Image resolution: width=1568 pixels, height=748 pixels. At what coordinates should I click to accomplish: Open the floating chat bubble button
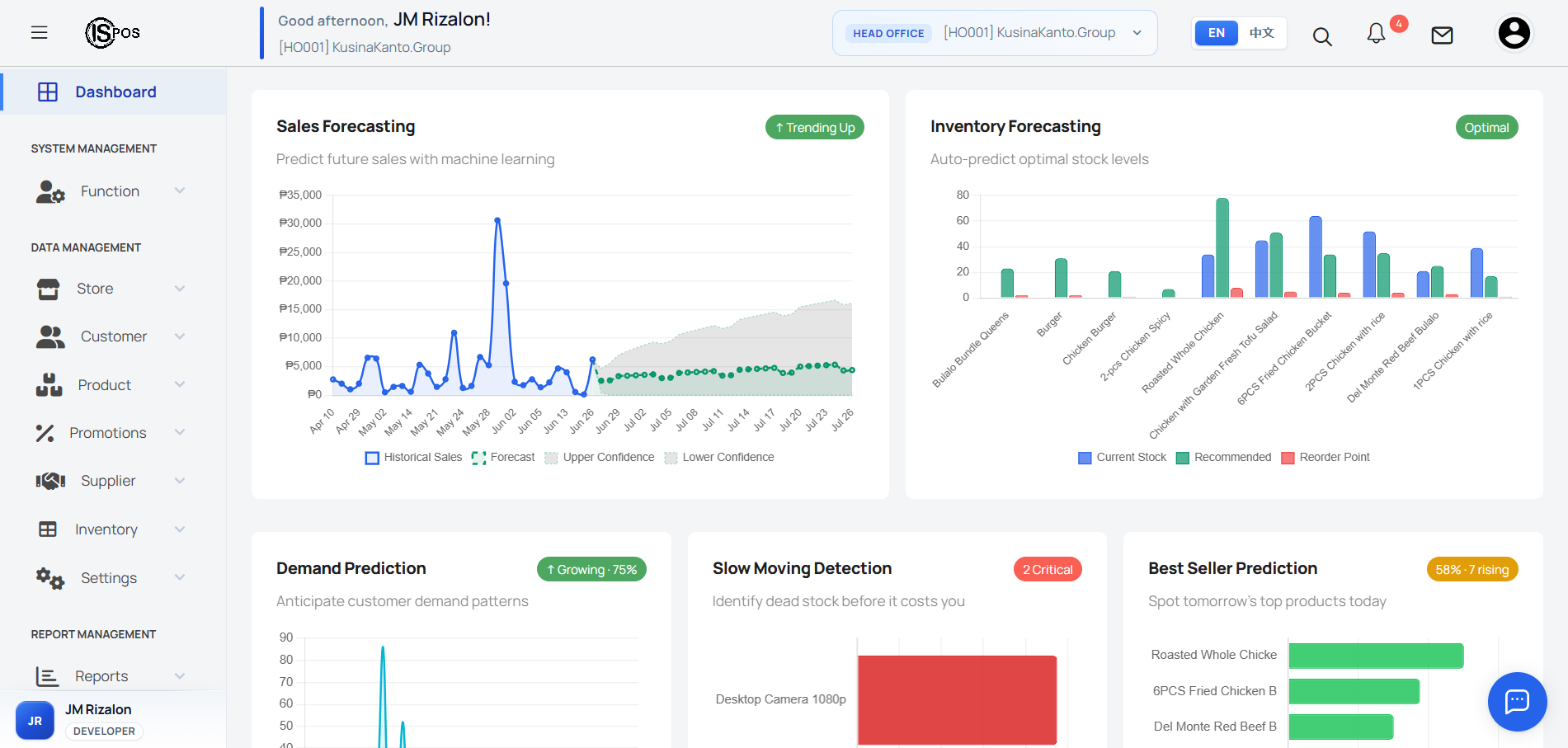tap(1517, 702)
